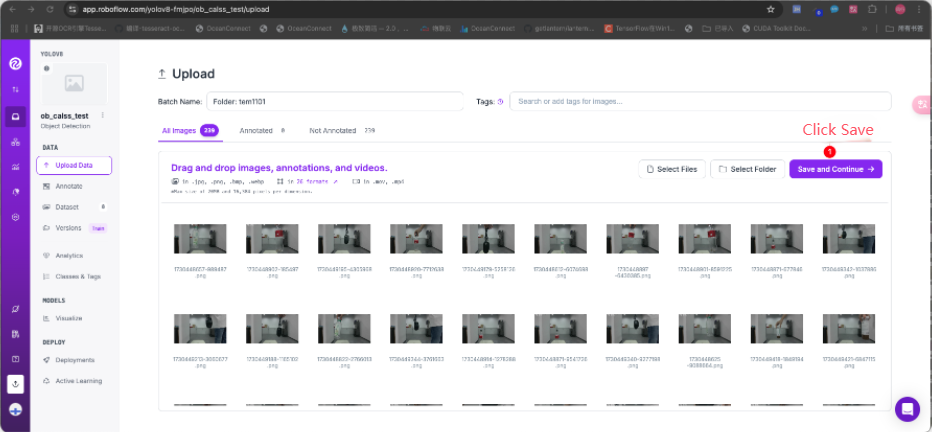Open the chat bubble support widget
This screenshot has height=432, width=932.
(x=907, y=409)
